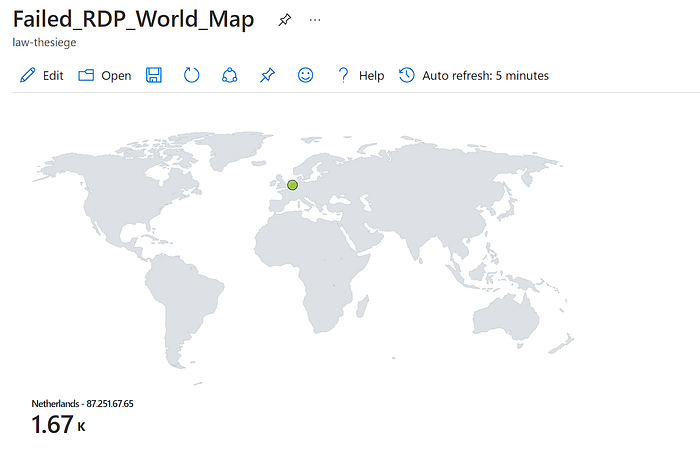This screenshot has height=468, width=700.
Task: Pin workbook using title pin icon
Action: click(x=284, y=20)
